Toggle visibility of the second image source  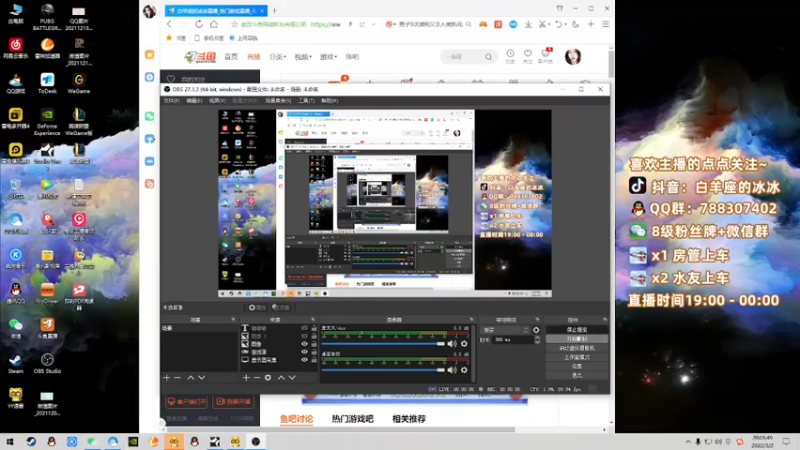[x=305, y=336]
